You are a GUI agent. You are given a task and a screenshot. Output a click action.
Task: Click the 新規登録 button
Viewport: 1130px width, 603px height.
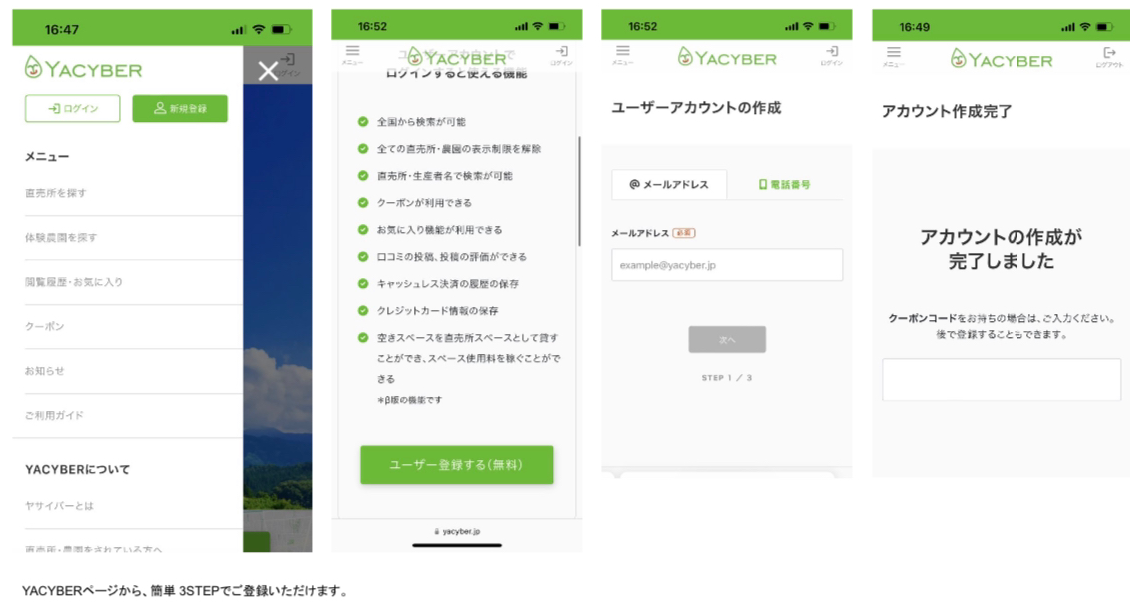coord(180,108)
